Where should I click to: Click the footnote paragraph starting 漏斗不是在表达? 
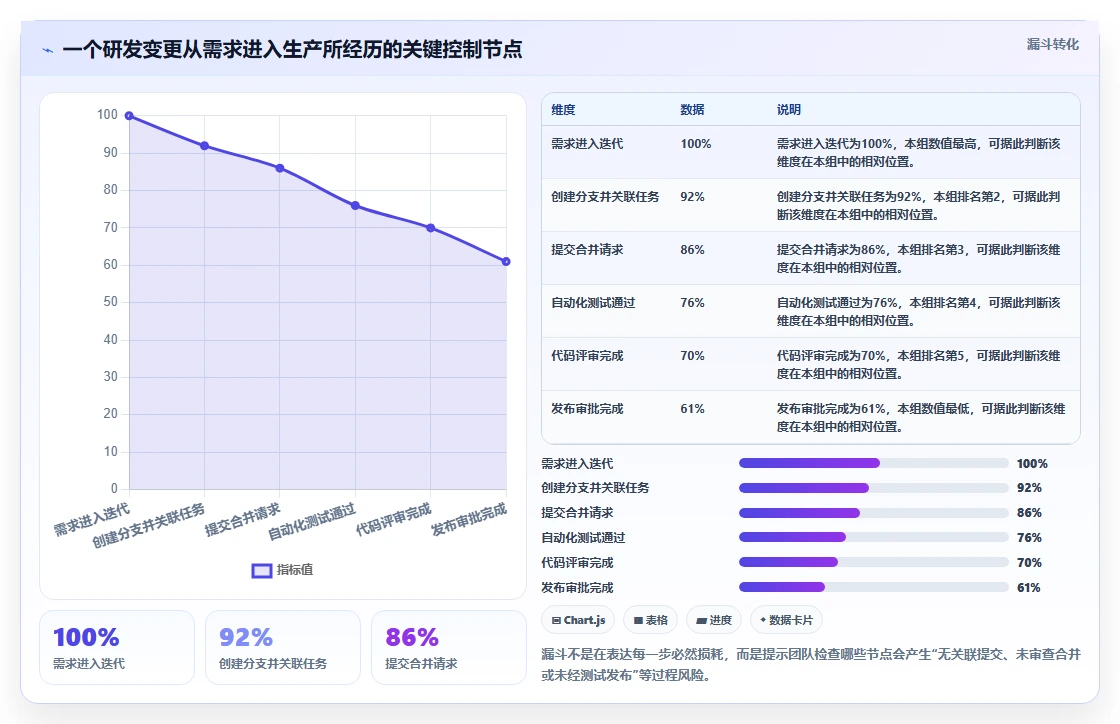811,665
